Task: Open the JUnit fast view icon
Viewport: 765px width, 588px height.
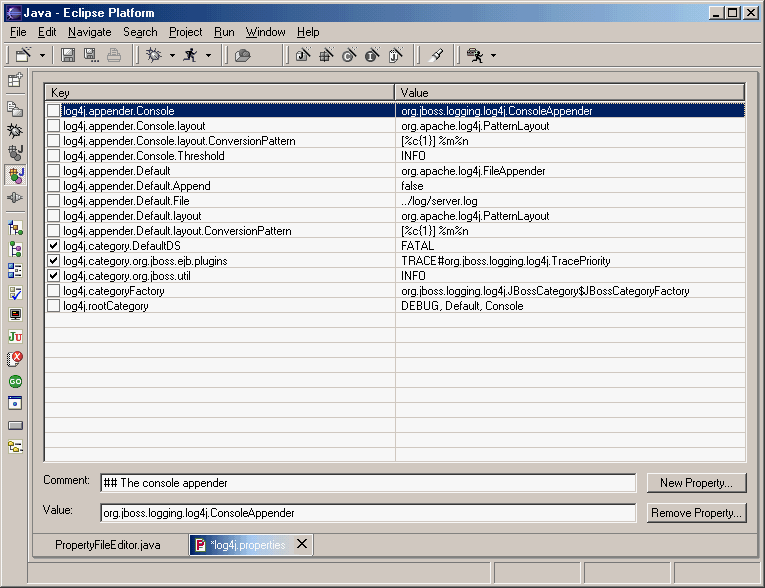Action: point(15,336)
